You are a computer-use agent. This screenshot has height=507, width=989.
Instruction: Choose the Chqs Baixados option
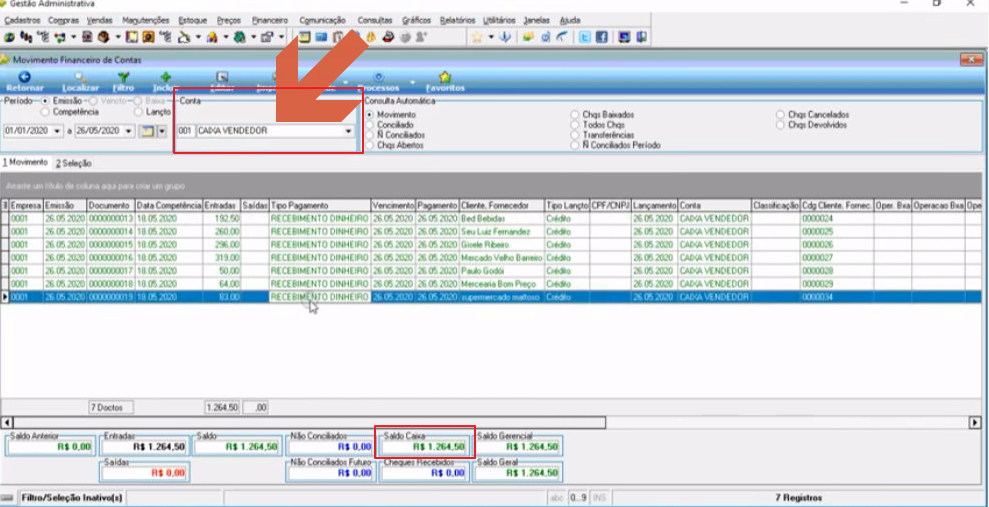coord(575,115)
